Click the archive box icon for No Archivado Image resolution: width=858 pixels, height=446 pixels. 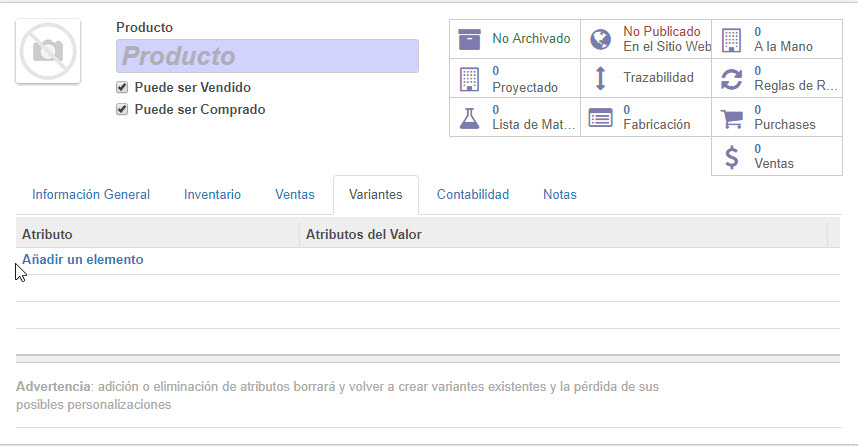[x=469, y=39]
